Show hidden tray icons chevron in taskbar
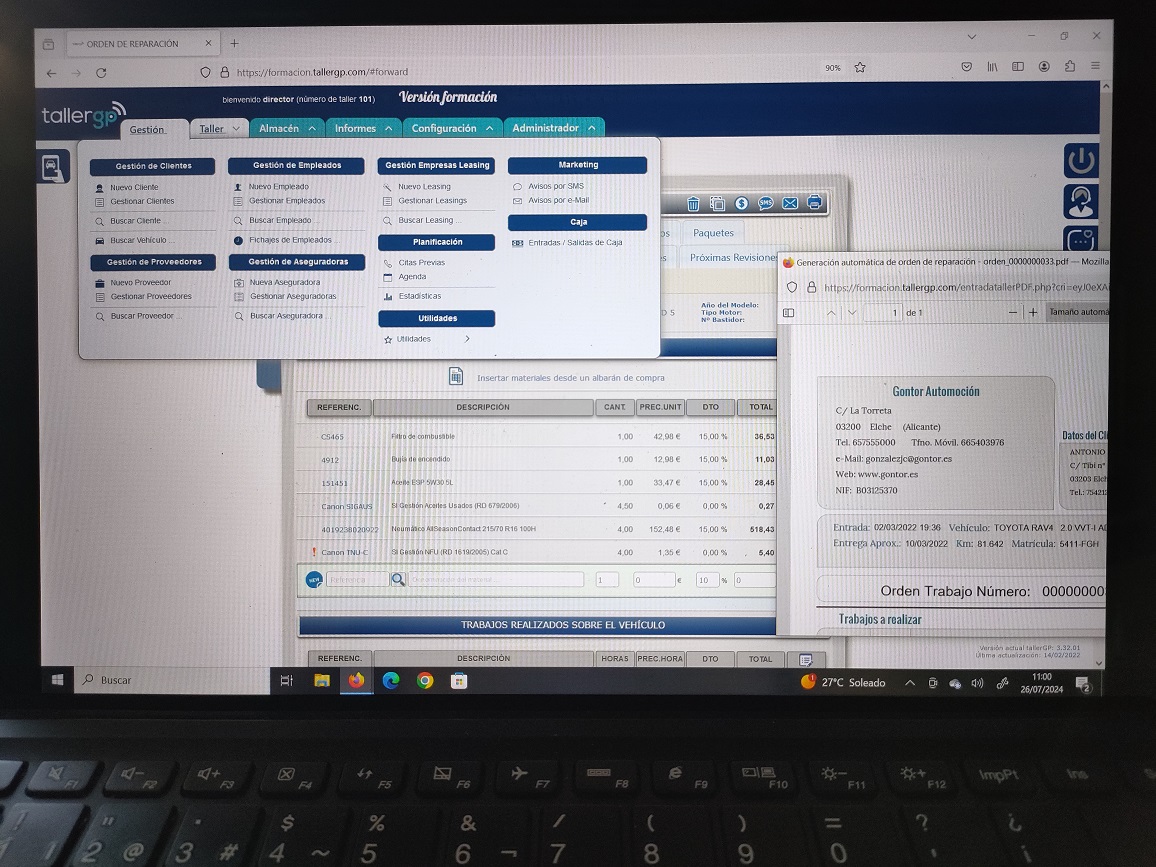The width and height of the screenshot is (1156, 867). pyautogui.click(x=910, y=683)
